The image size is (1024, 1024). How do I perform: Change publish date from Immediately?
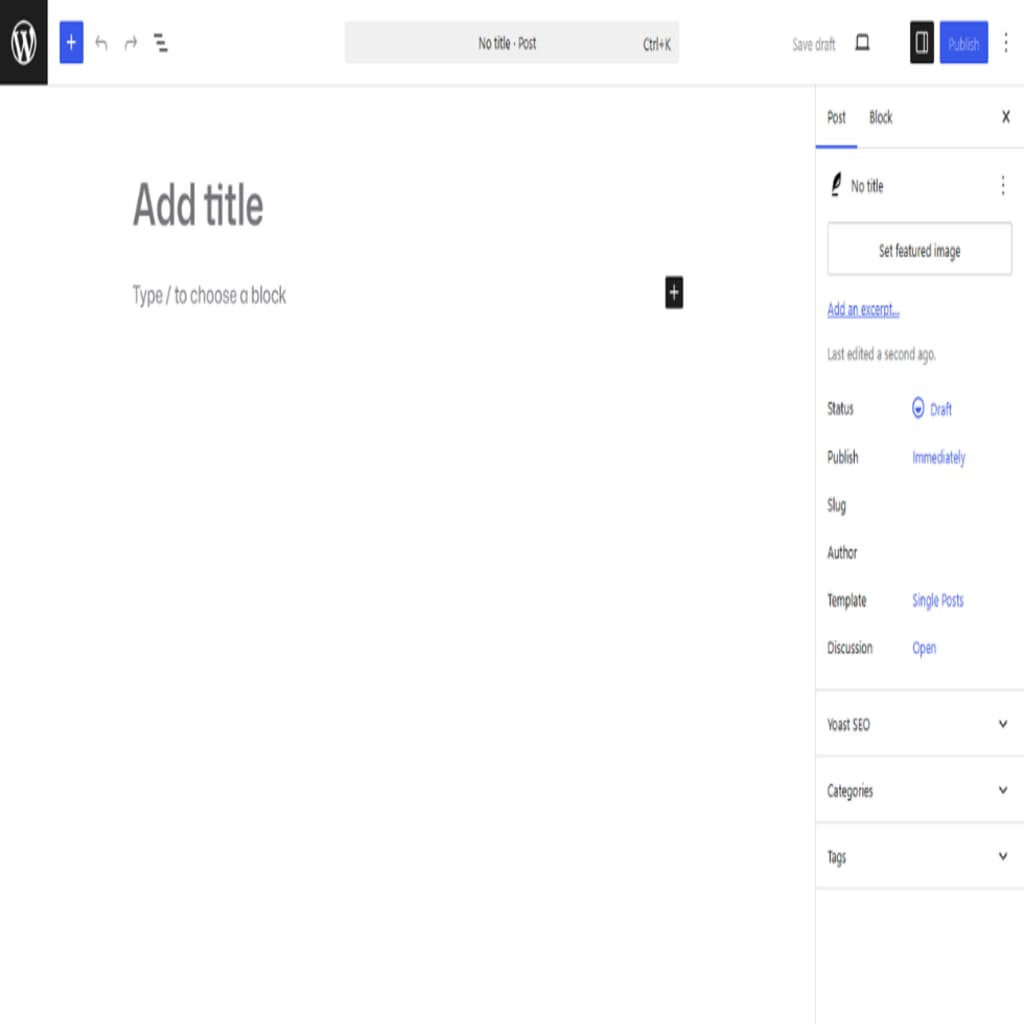click(938, 457)
